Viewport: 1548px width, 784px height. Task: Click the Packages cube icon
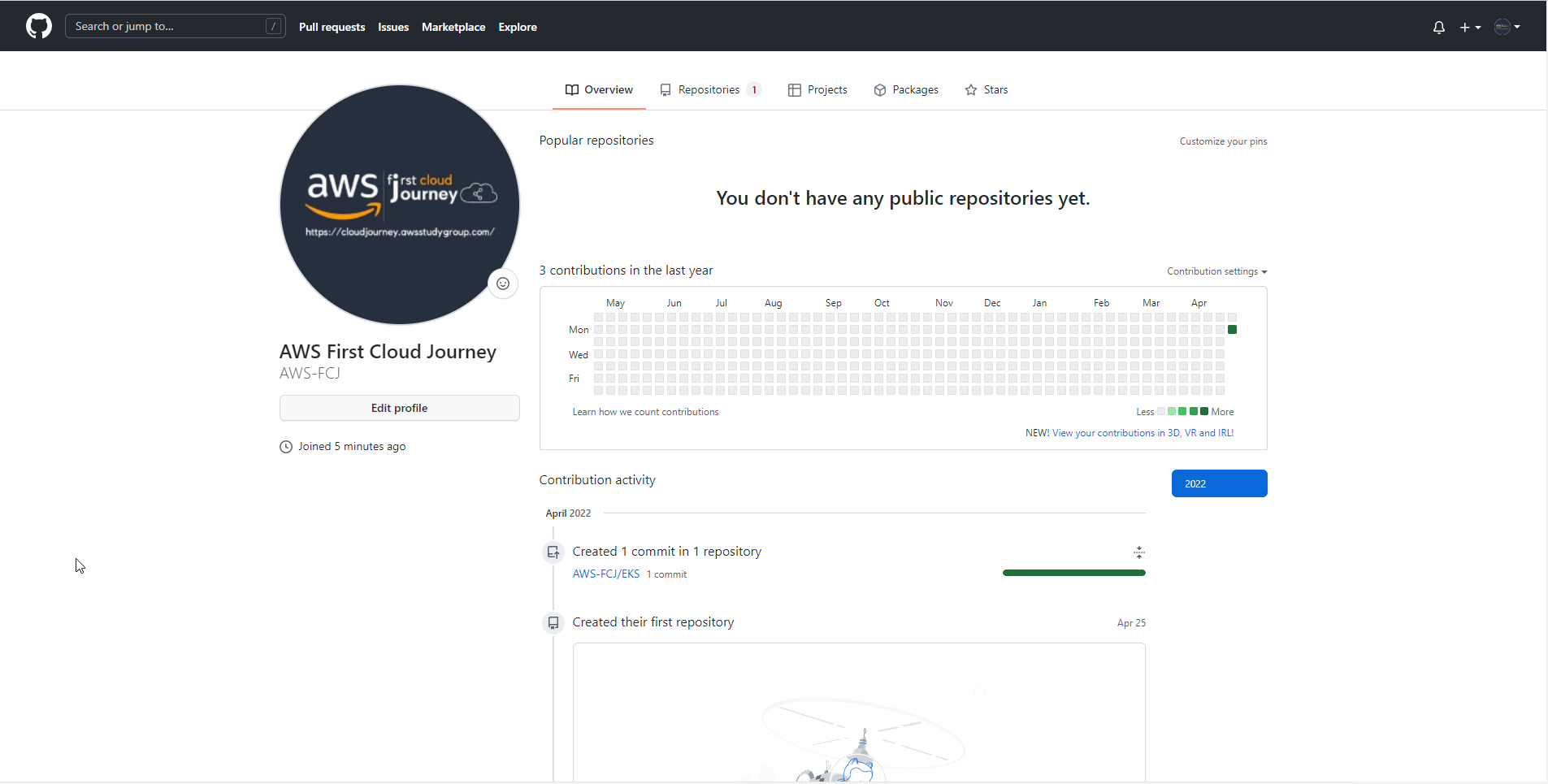coord(880,90)
